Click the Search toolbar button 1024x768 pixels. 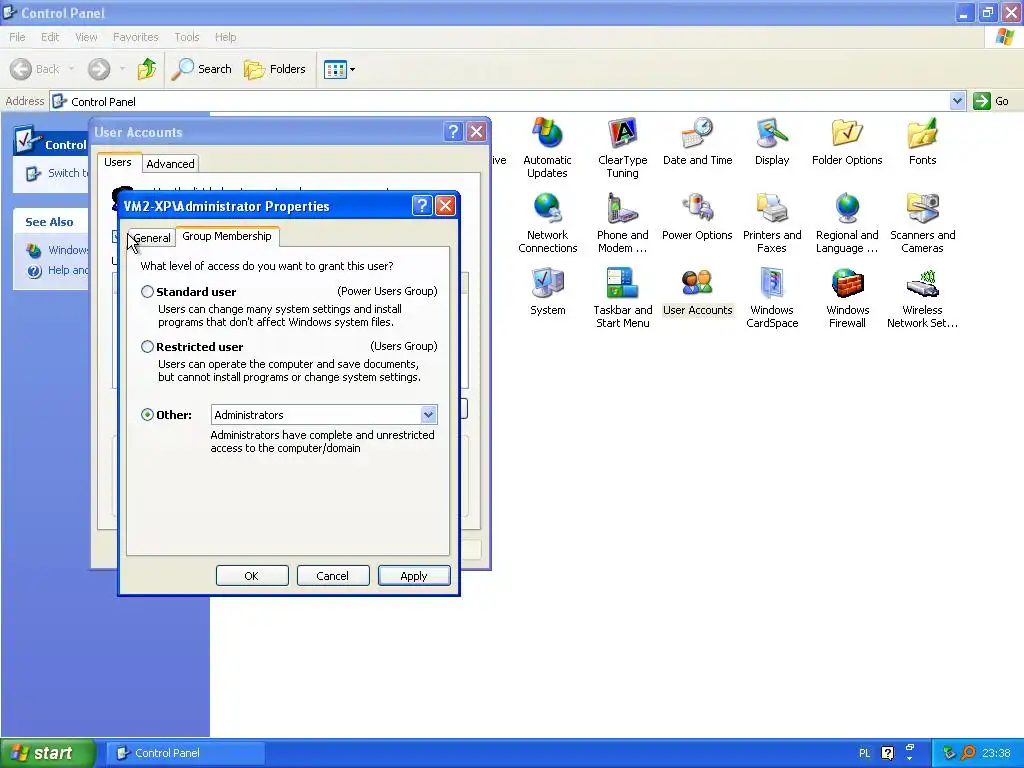tap(202, 69)
